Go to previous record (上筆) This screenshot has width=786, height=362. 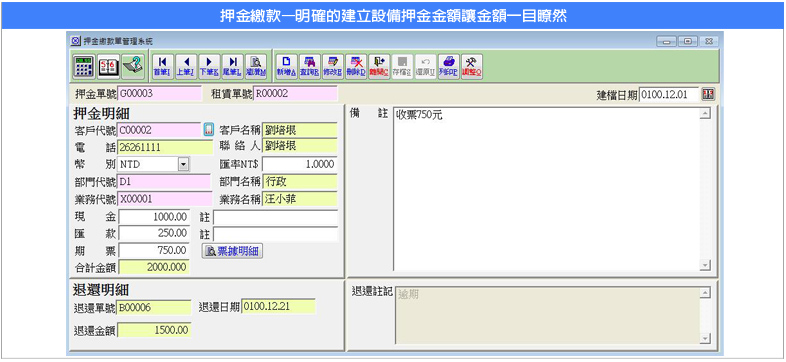coord(186,66)
